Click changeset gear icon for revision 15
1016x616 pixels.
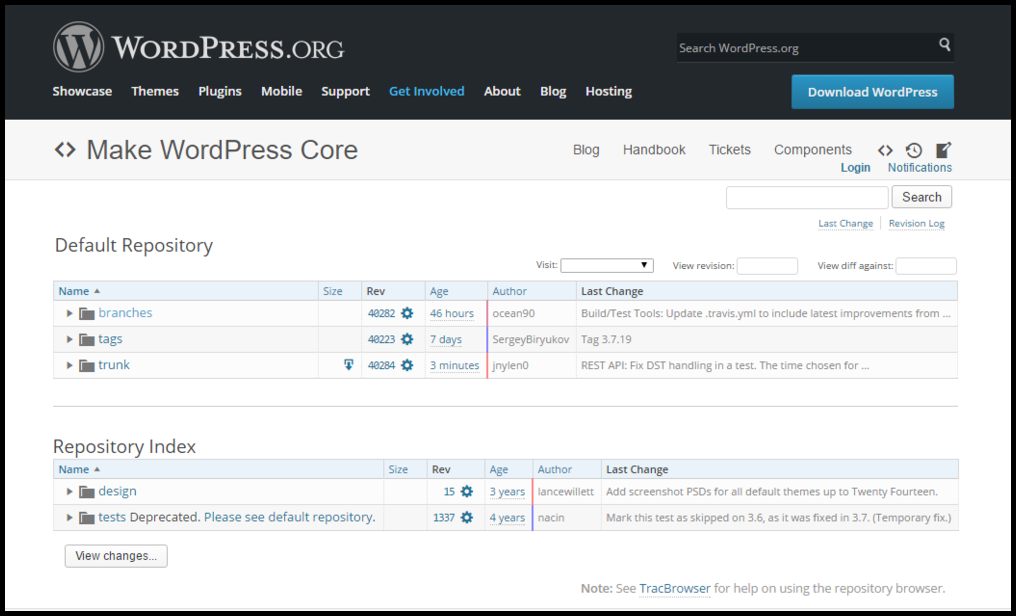coord(467,491)
